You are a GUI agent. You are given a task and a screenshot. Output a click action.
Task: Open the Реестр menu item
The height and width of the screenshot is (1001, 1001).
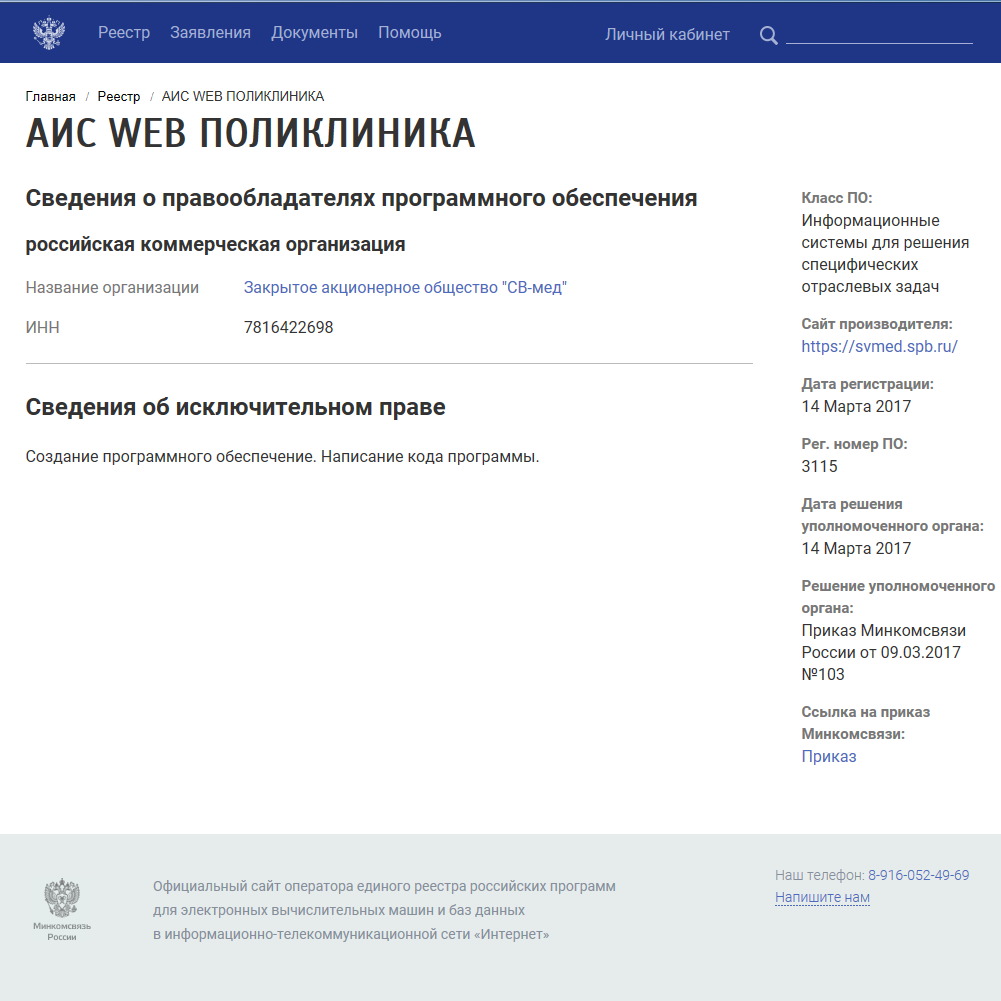(124, 33)
